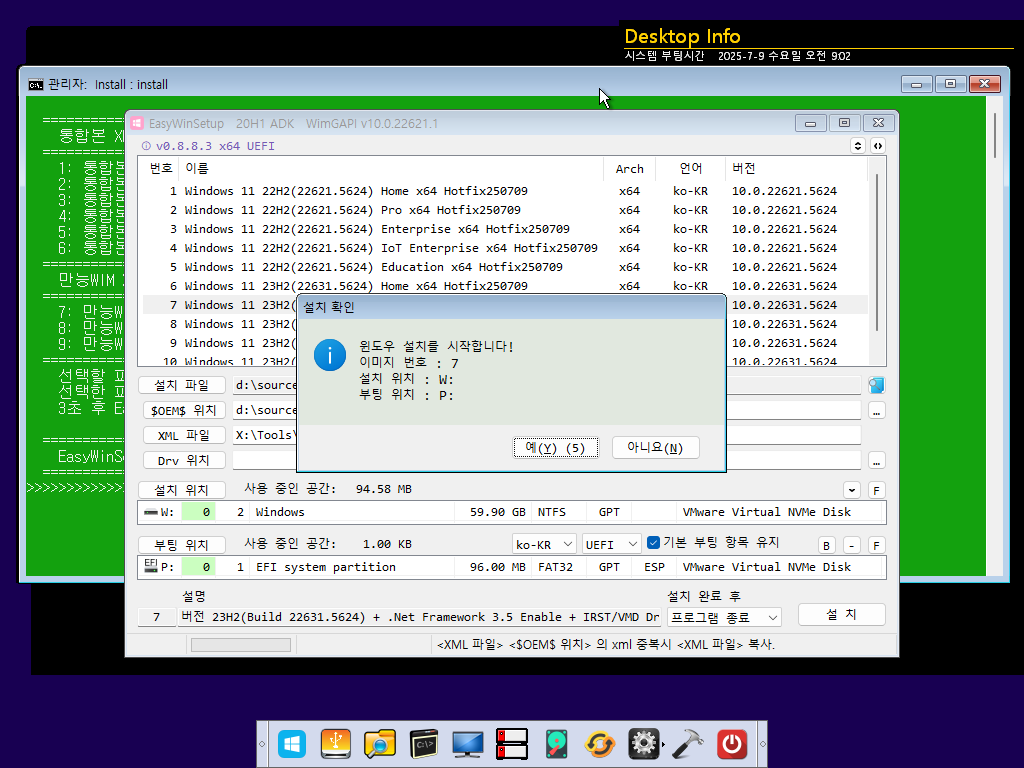1024x768 pixels.
Task: Click the minus button on boot location row
Action: point(852,545)
